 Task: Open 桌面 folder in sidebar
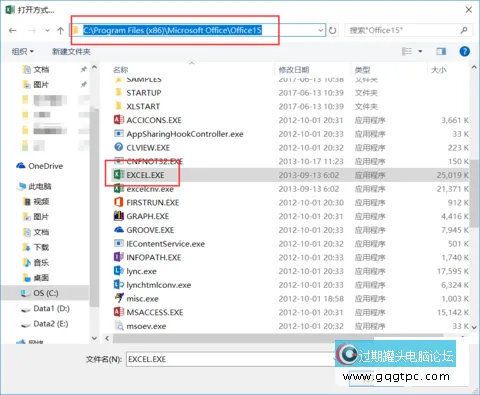[x=36, y=277]
